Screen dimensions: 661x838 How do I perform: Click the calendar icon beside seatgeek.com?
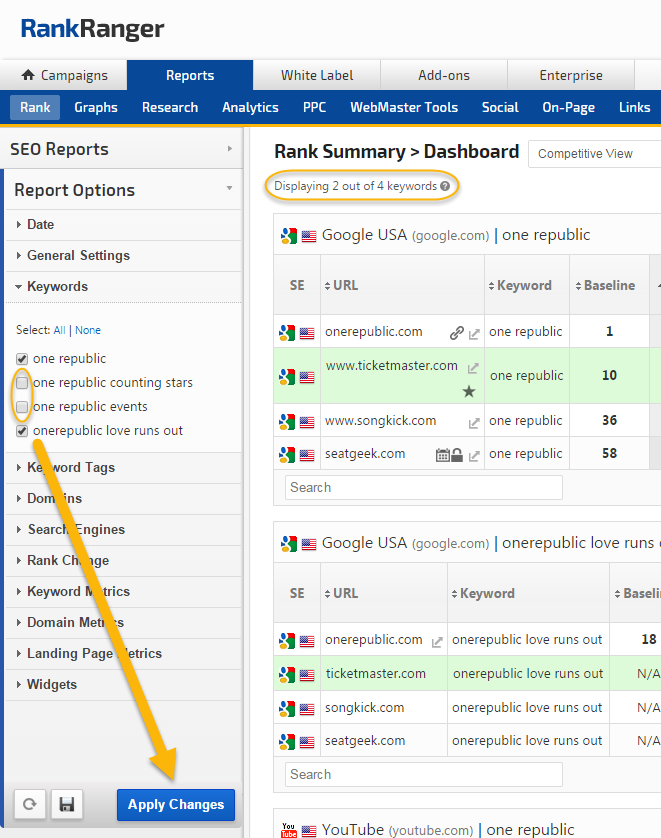coord(442,455)
